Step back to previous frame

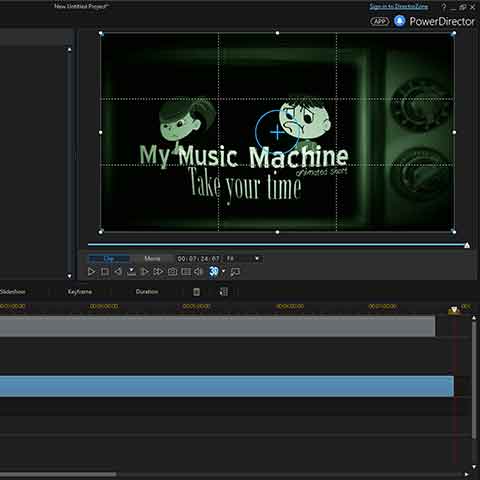118,272
